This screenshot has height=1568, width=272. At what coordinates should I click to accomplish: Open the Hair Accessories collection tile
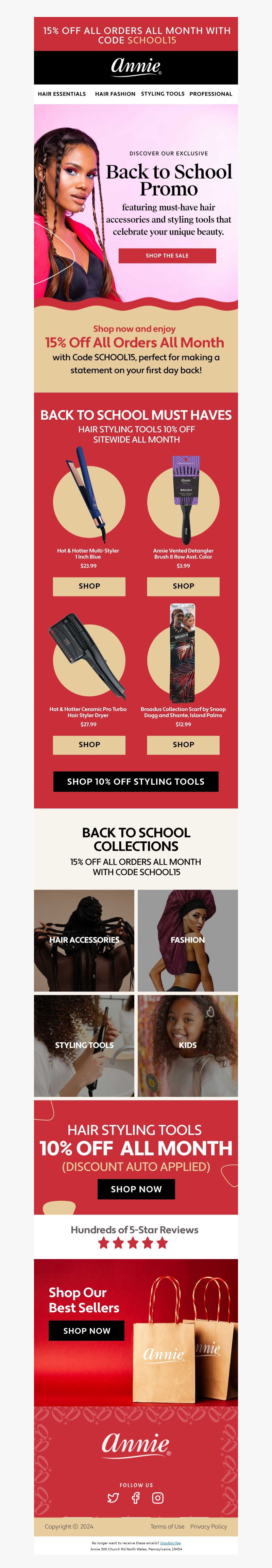tap(84, 941)
